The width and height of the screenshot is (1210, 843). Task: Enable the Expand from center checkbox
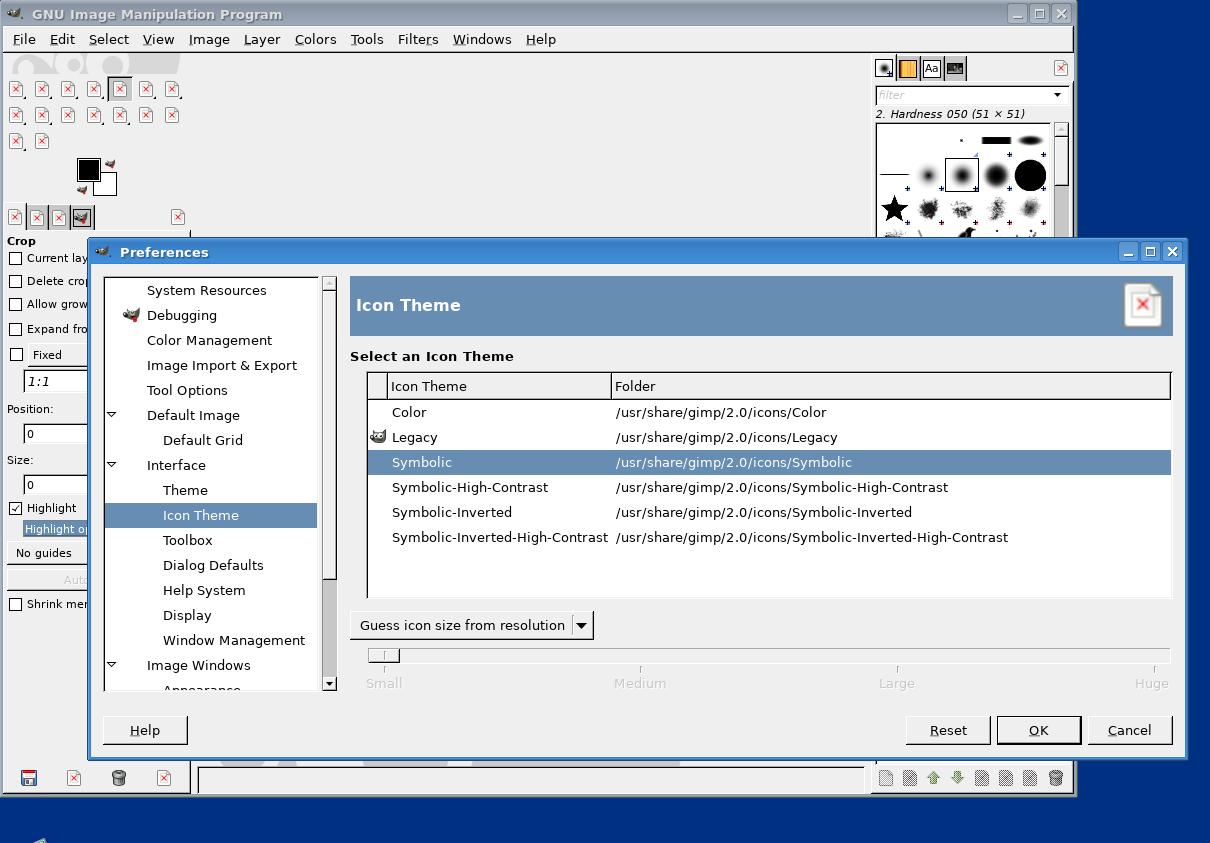click(16, 329)
